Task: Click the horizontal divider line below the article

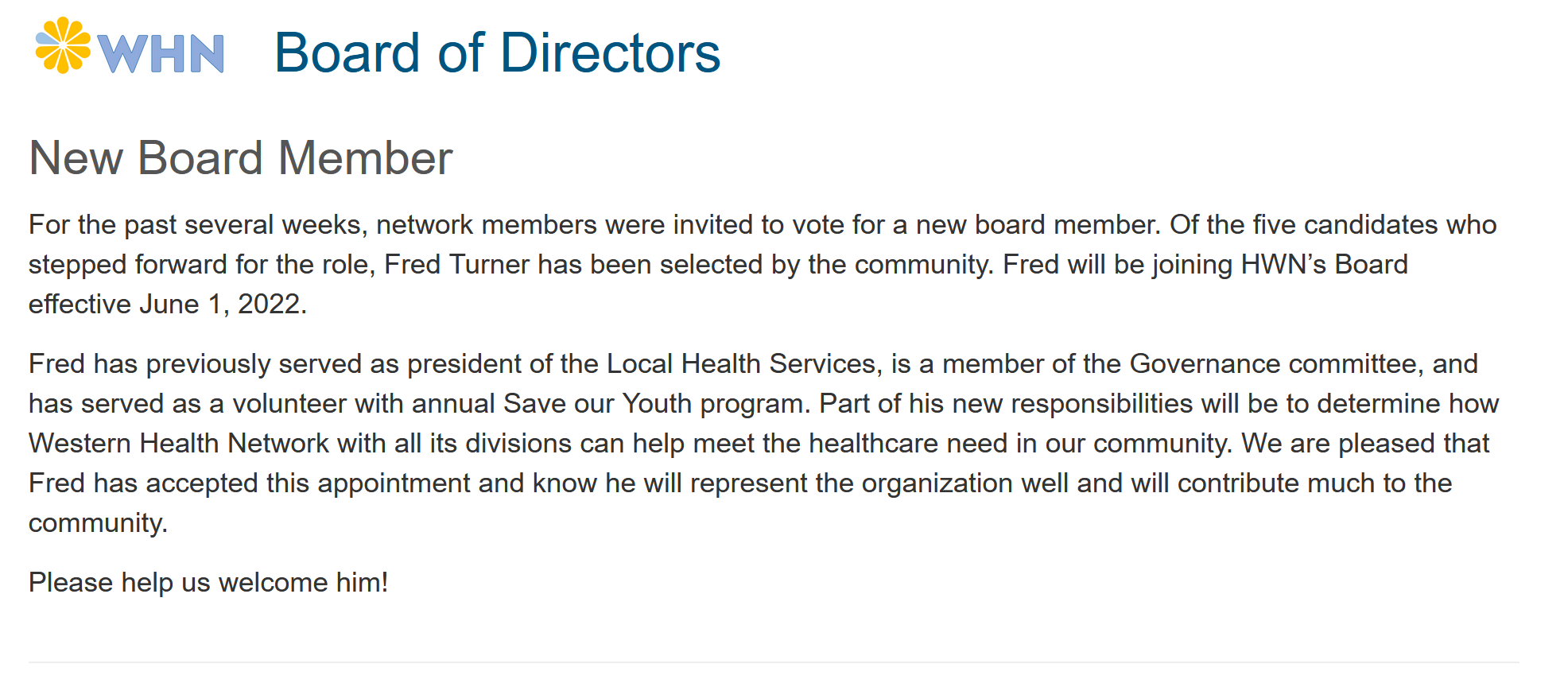Action: pyautogui.click(x=773, y=662)
